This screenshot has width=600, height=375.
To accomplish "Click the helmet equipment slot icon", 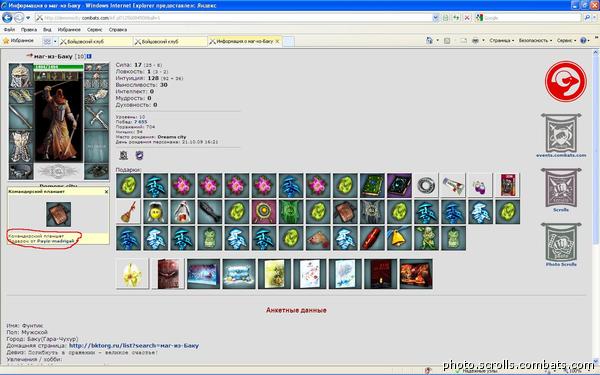I will point(21,75).
